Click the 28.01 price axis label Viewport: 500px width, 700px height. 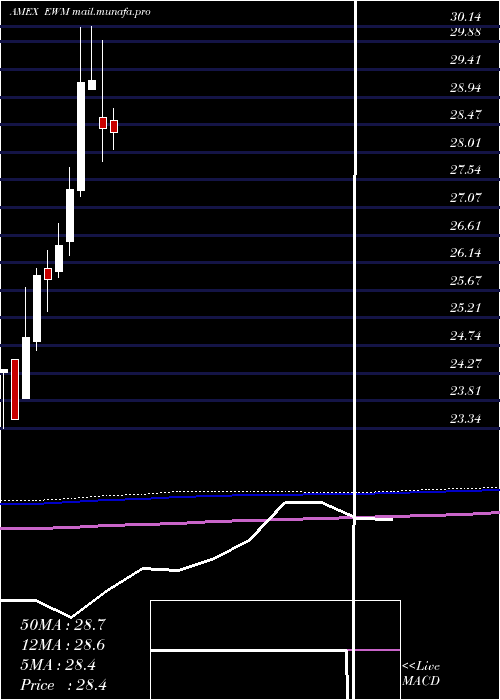466,143
